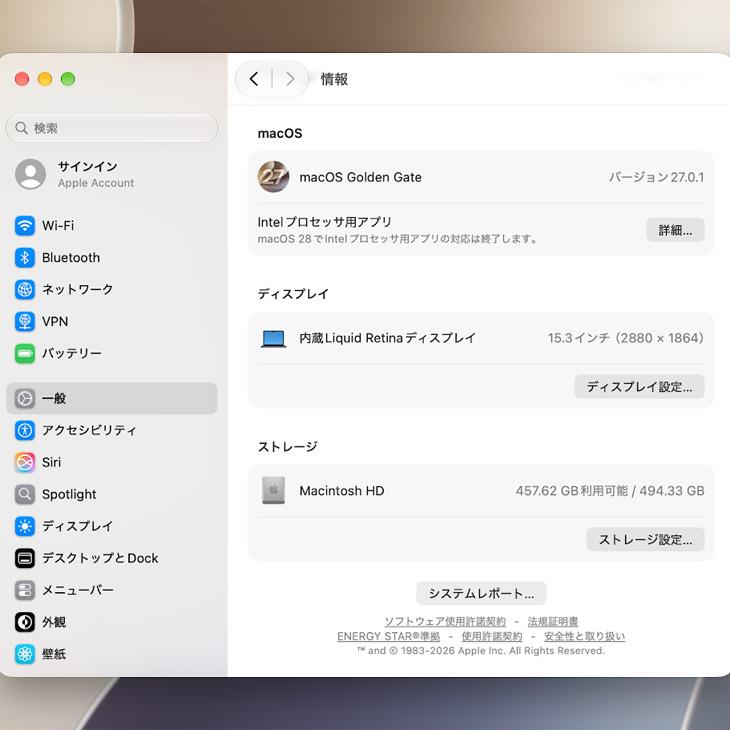Select VPN label in sidebar
This screenshot has height=730, width=730.
pyautogui.click(x=55, y=321)
